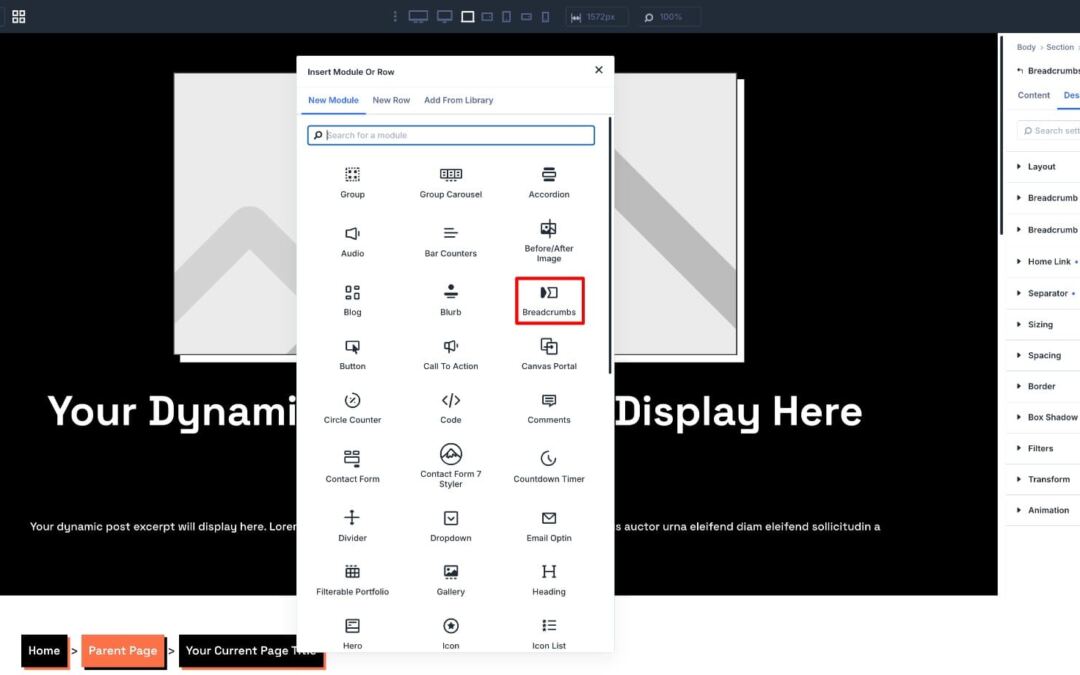Screen dimensions: 1080x675
Task: Expand the Sizing settings group
Action: point(1040,324)
